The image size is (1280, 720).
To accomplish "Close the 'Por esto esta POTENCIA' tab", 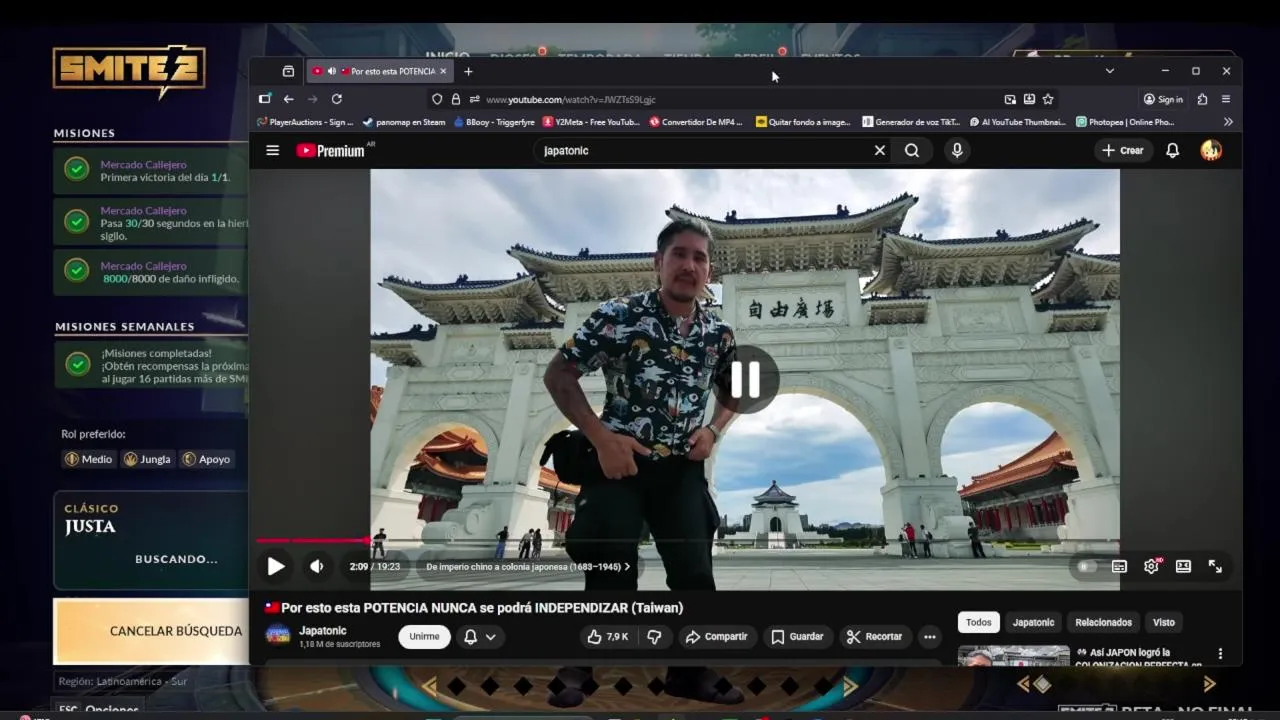I will tap(443, 71).
